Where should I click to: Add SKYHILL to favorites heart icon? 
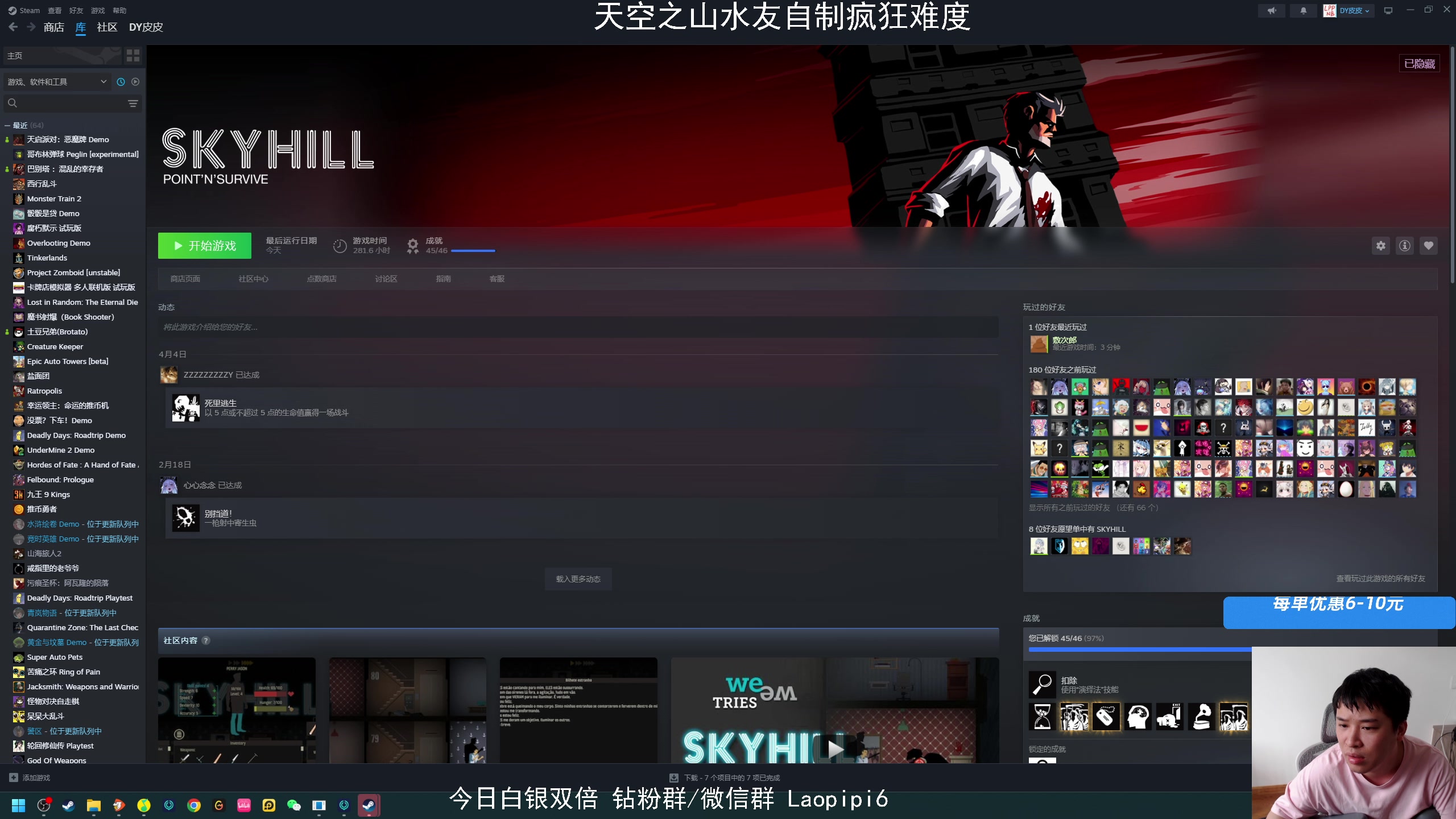1429,246
